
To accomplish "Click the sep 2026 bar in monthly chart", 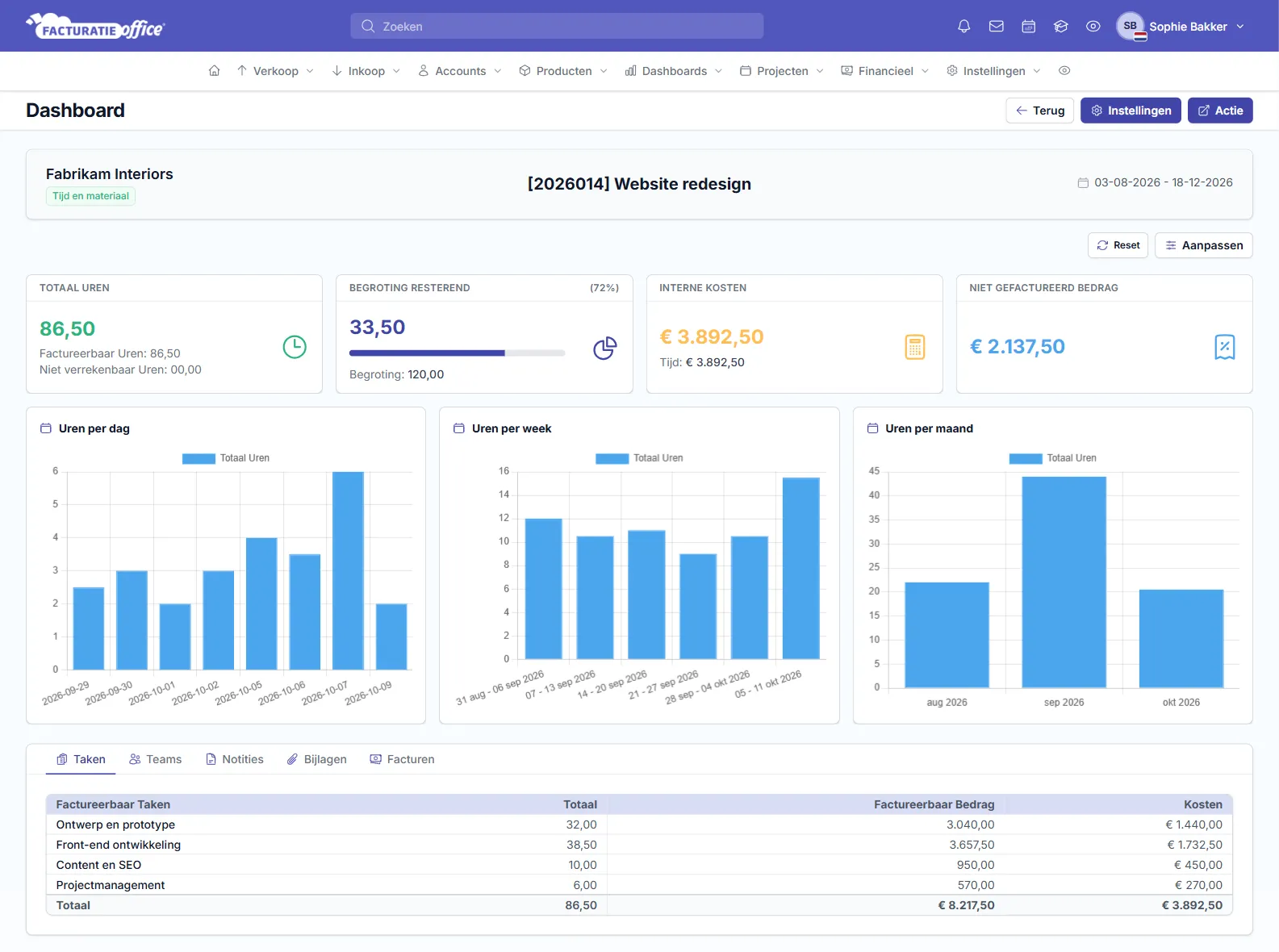I will (x=1064, y=582).
